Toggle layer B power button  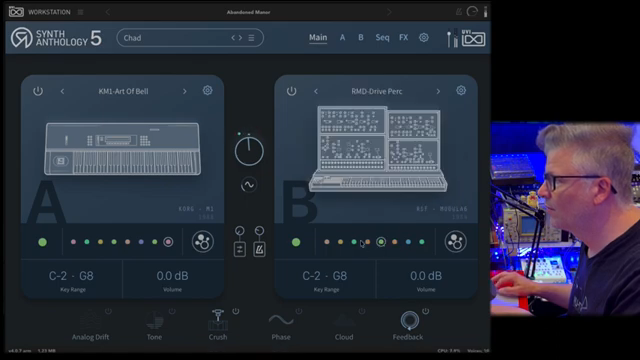(291, 91)
